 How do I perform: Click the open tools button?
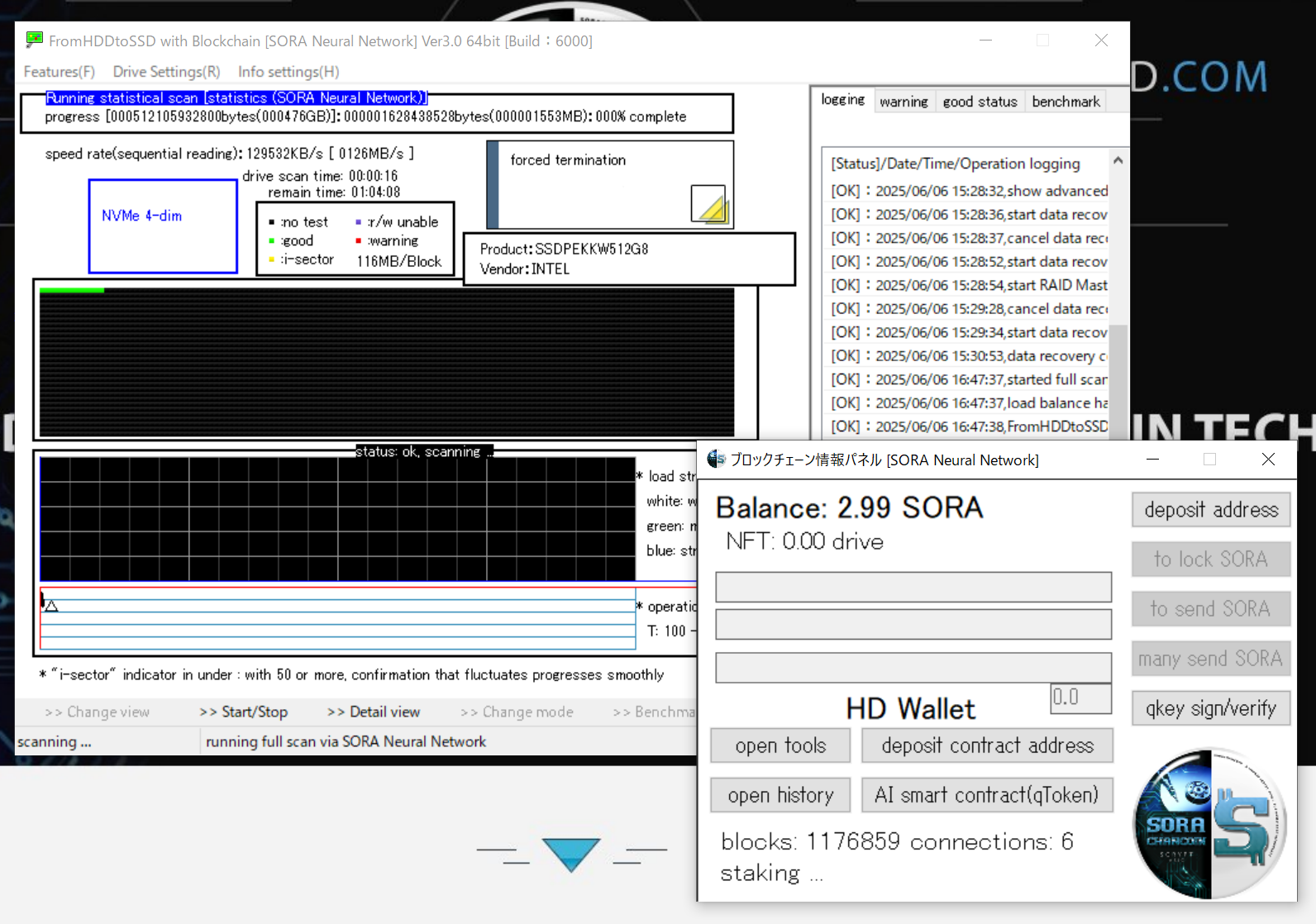click(780, 745)
